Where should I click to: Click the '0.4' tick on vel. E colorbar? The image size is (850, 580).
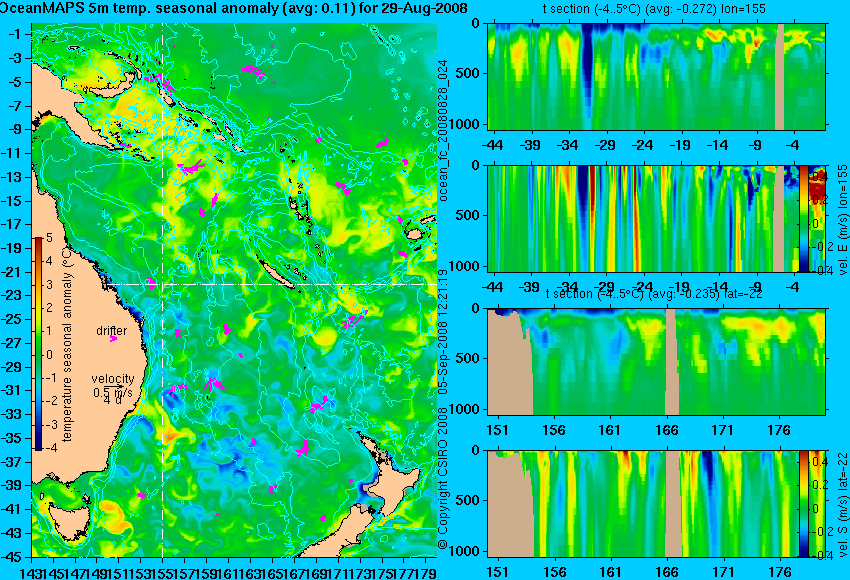pyautogui.click(x=818, y=177)
